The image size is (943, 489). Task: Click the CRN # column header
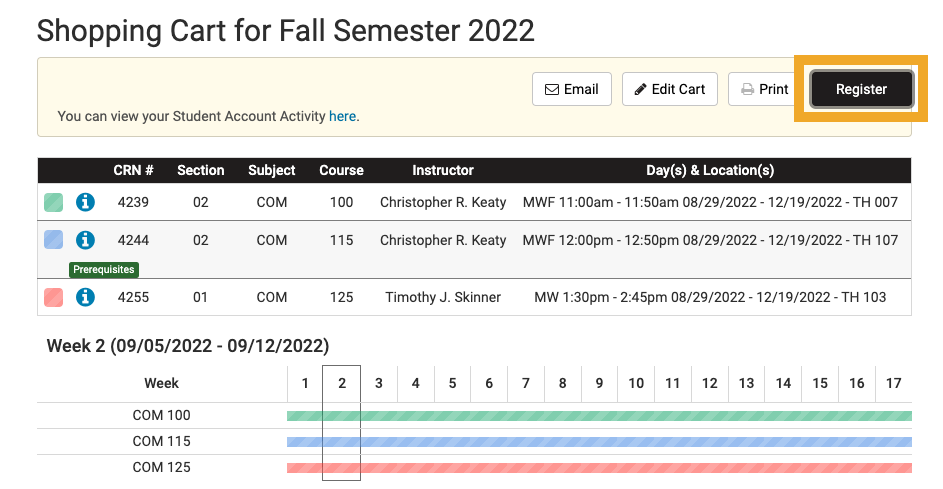[x=134, y=170]
